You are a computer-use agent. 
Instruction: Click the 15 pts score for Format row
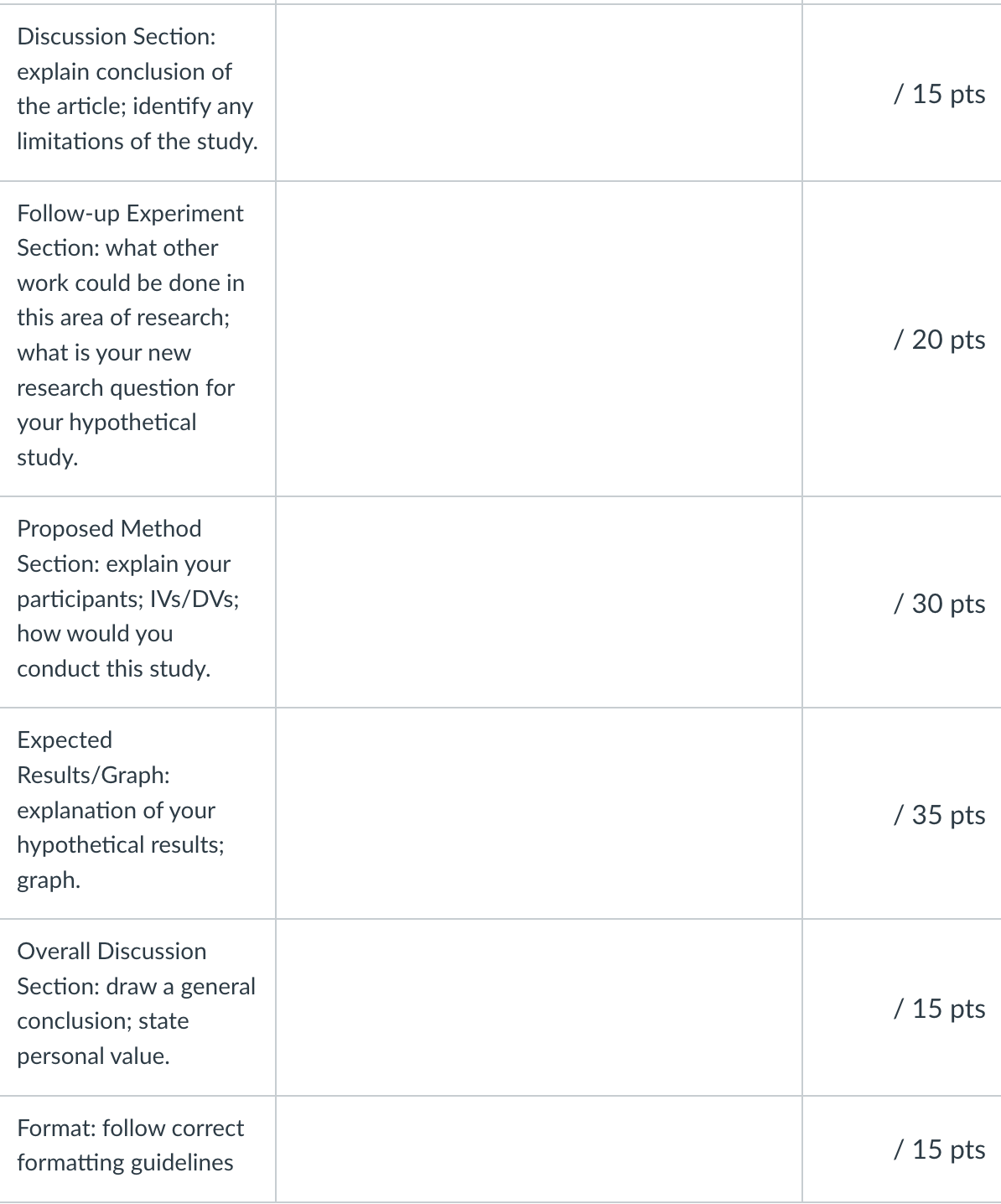939,1149
